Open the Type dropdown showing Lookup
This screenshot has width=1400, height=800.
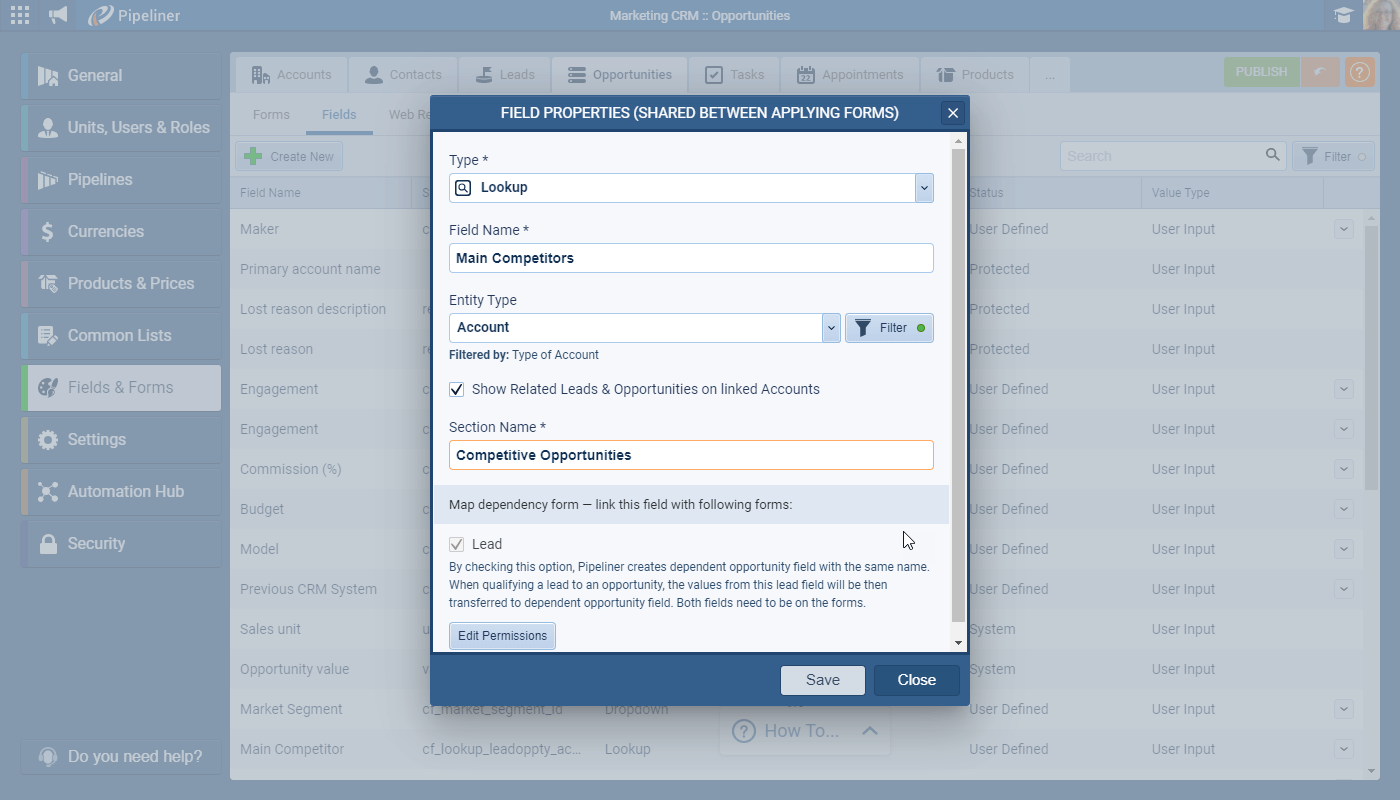(923, 187)
